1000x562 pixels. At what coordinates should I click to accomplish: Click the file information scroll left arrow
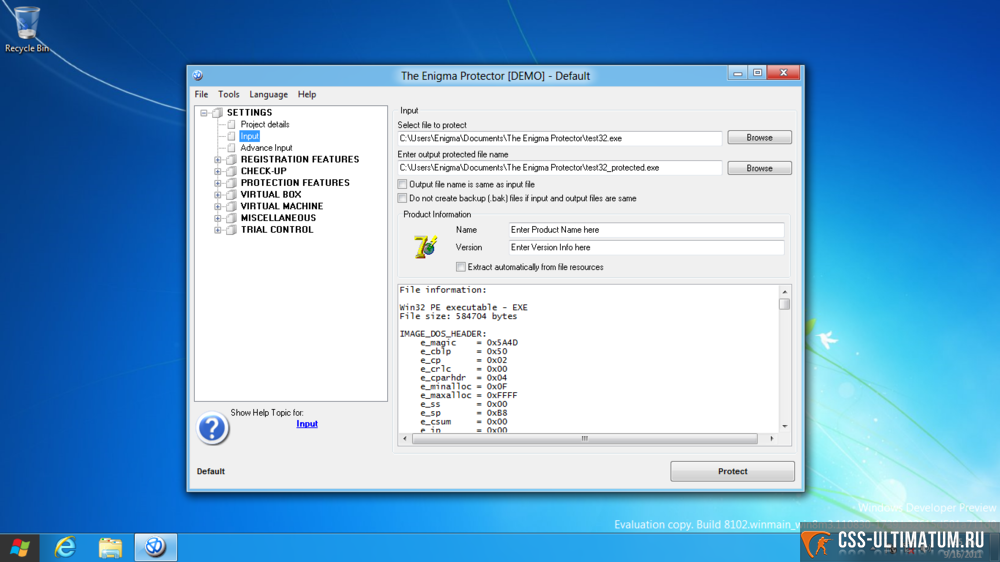[405, 438]
